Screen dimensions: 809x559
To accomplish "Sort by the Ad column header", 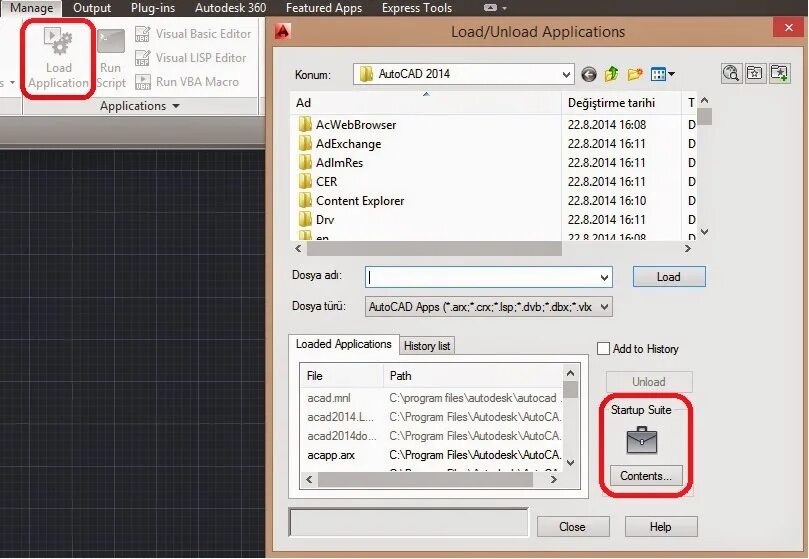I will tap(426, 103).
